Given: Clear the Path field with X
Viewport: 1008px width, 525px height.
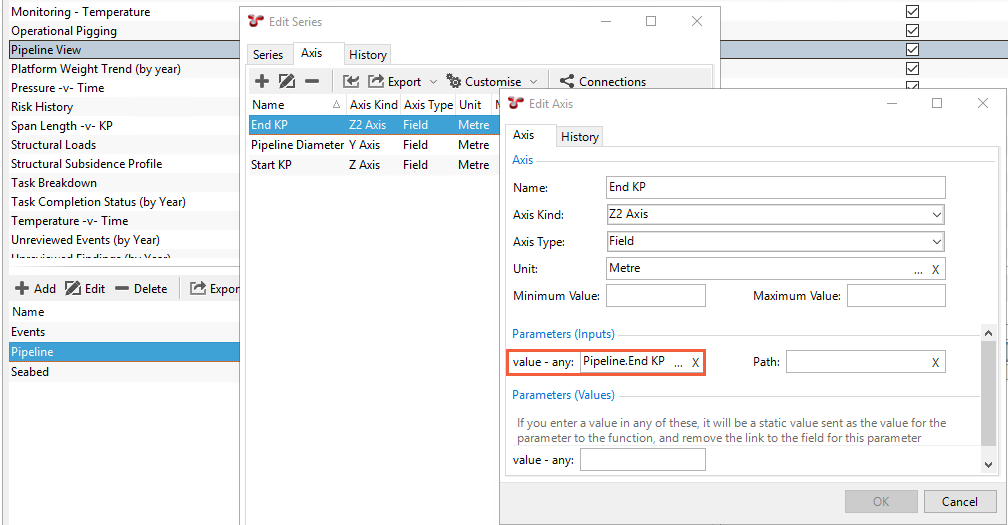Looking at the screenshot, I should coord(935,363).
